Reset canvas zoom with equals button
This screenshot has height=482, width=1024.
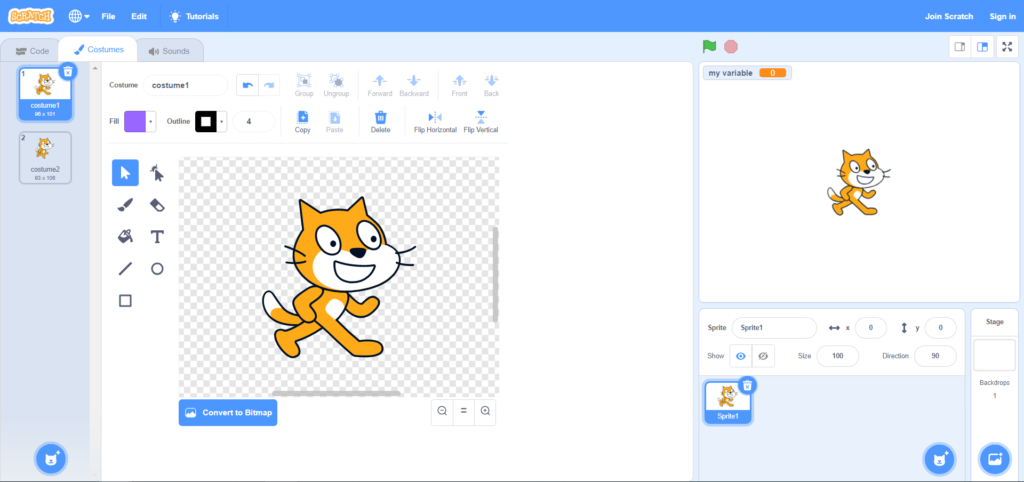coord(464,411)
